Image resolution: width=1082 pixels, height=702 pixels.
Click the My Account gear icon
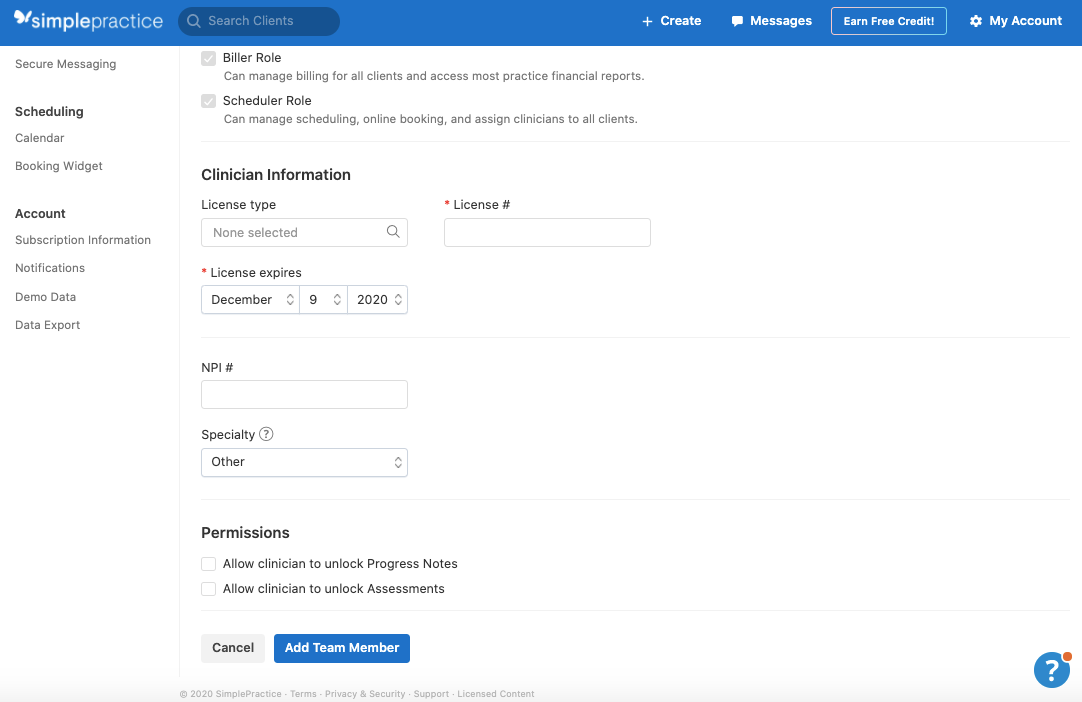[975, 20]
